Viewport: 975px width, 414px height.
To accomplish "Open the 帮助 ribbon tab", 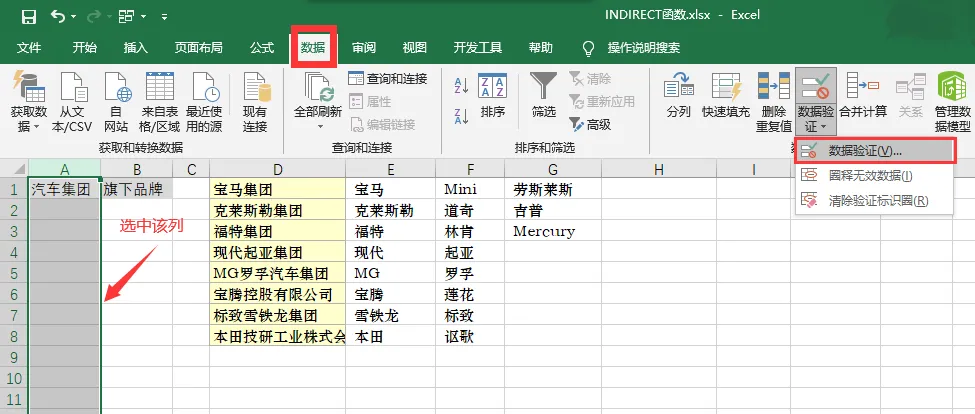I will (540, 48).
